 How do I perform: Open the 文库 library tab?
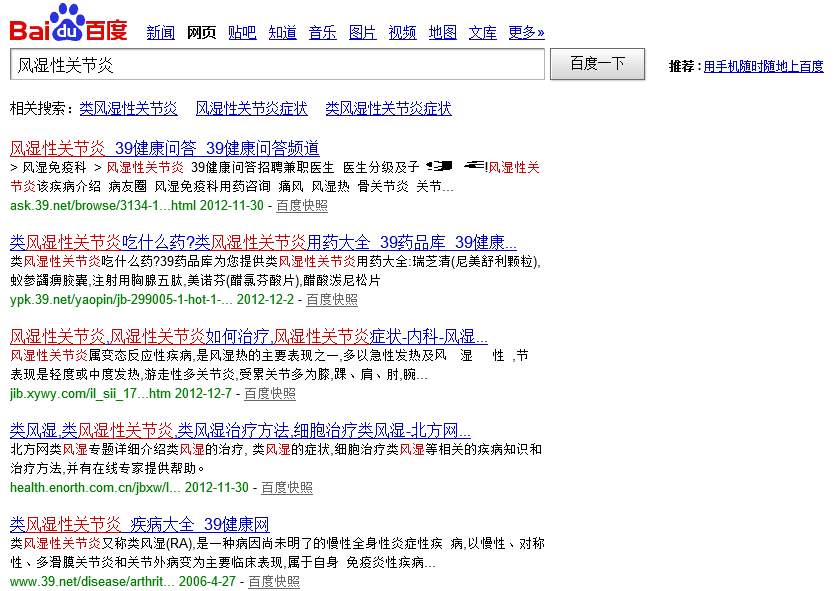[482, 33]
